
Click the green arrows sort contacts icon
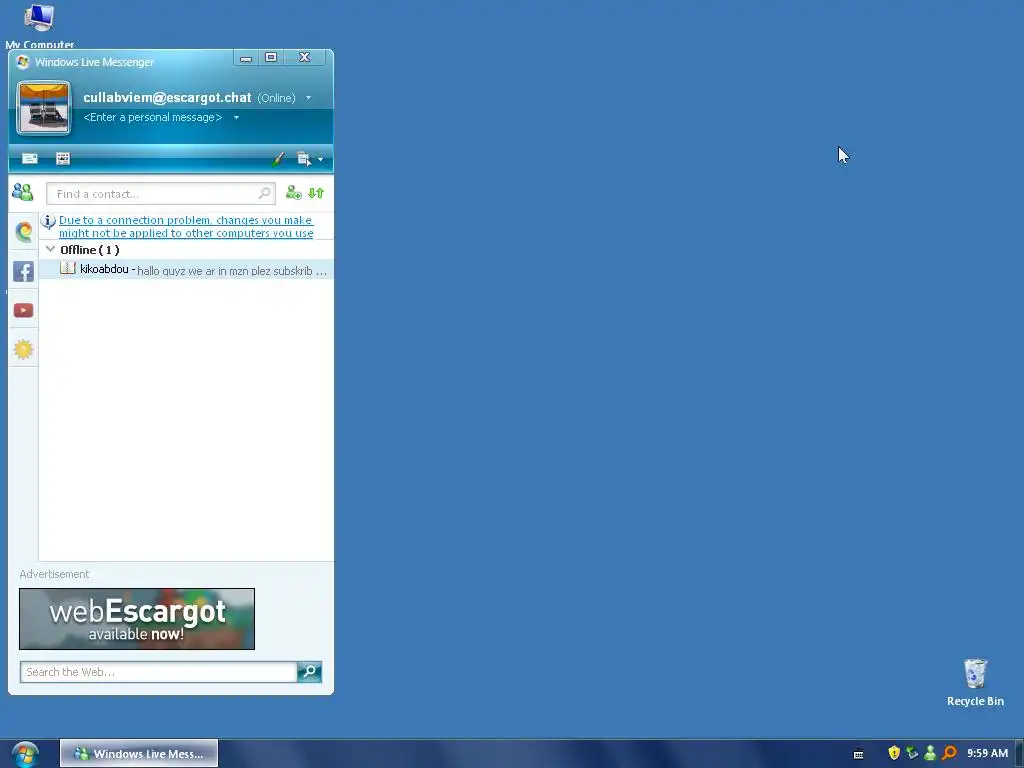coord(316,193)
